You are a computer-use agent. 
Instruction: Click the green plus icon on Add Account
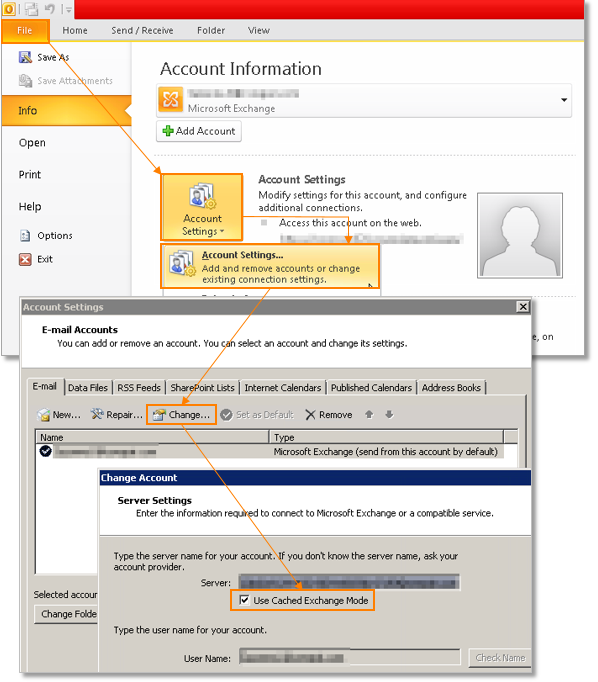click(x=168, y=131)
